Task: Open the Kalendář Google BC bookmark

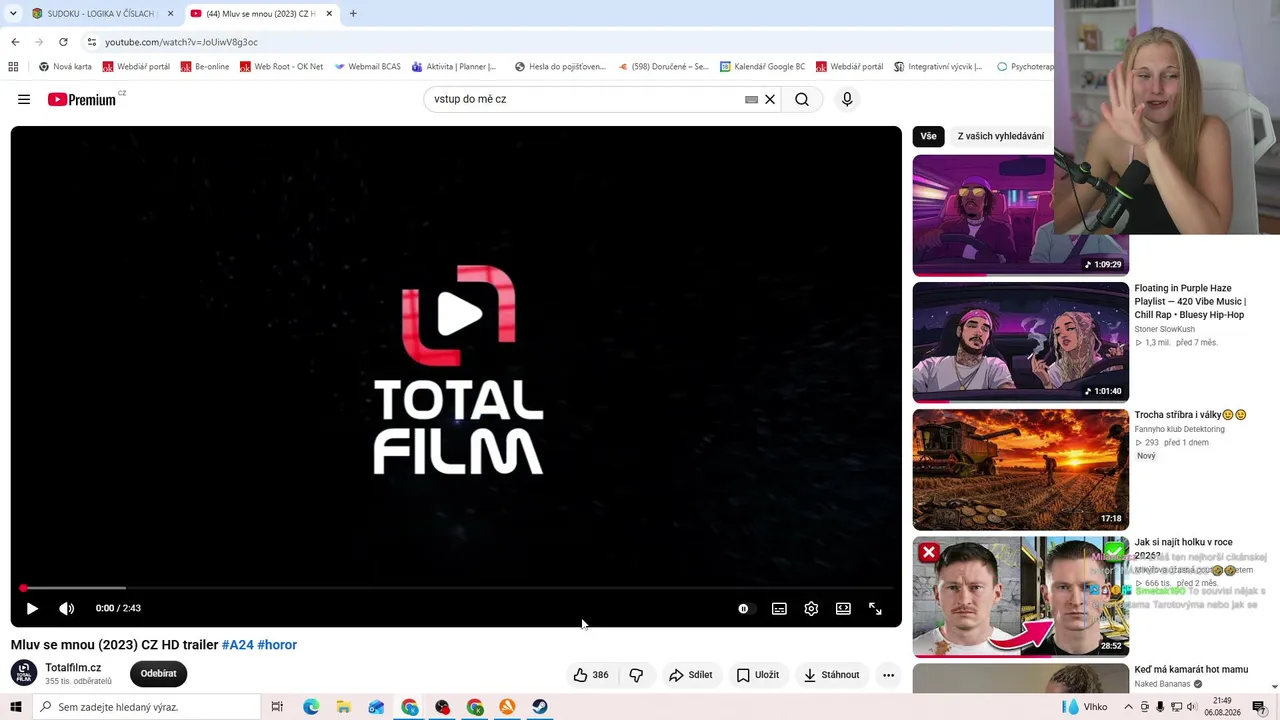Action: click(x=762, y=67)
